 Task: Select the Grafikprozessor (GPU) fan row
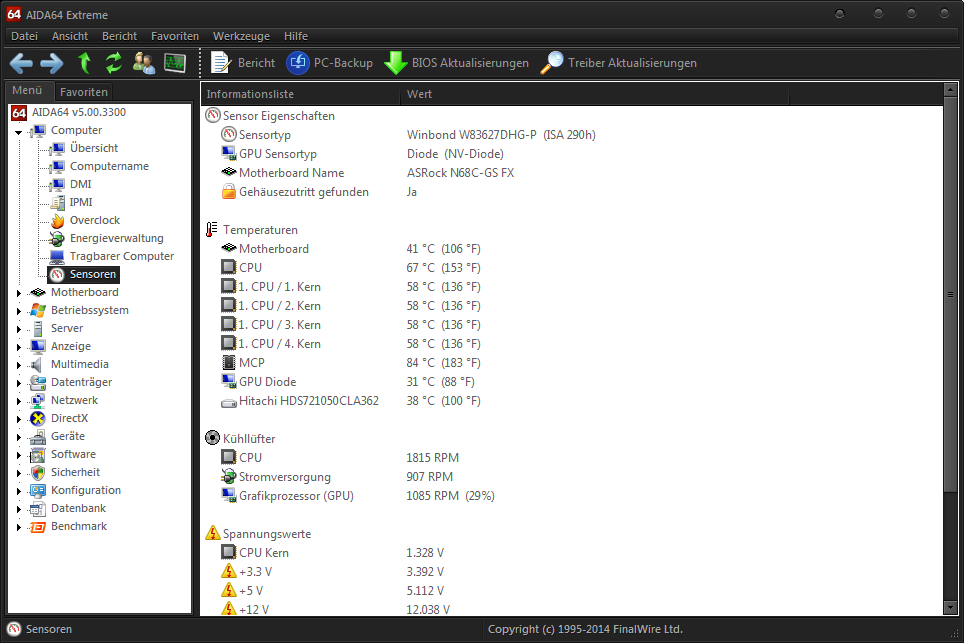coord(572,495)
